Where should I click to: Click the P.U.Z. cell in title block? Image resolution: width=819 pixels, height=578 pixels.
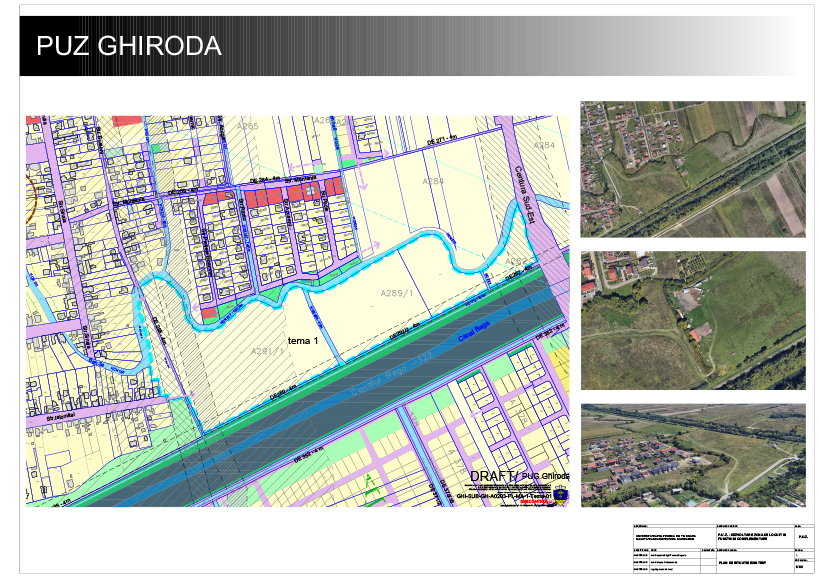pyautogui.click(x=805, y=538)
